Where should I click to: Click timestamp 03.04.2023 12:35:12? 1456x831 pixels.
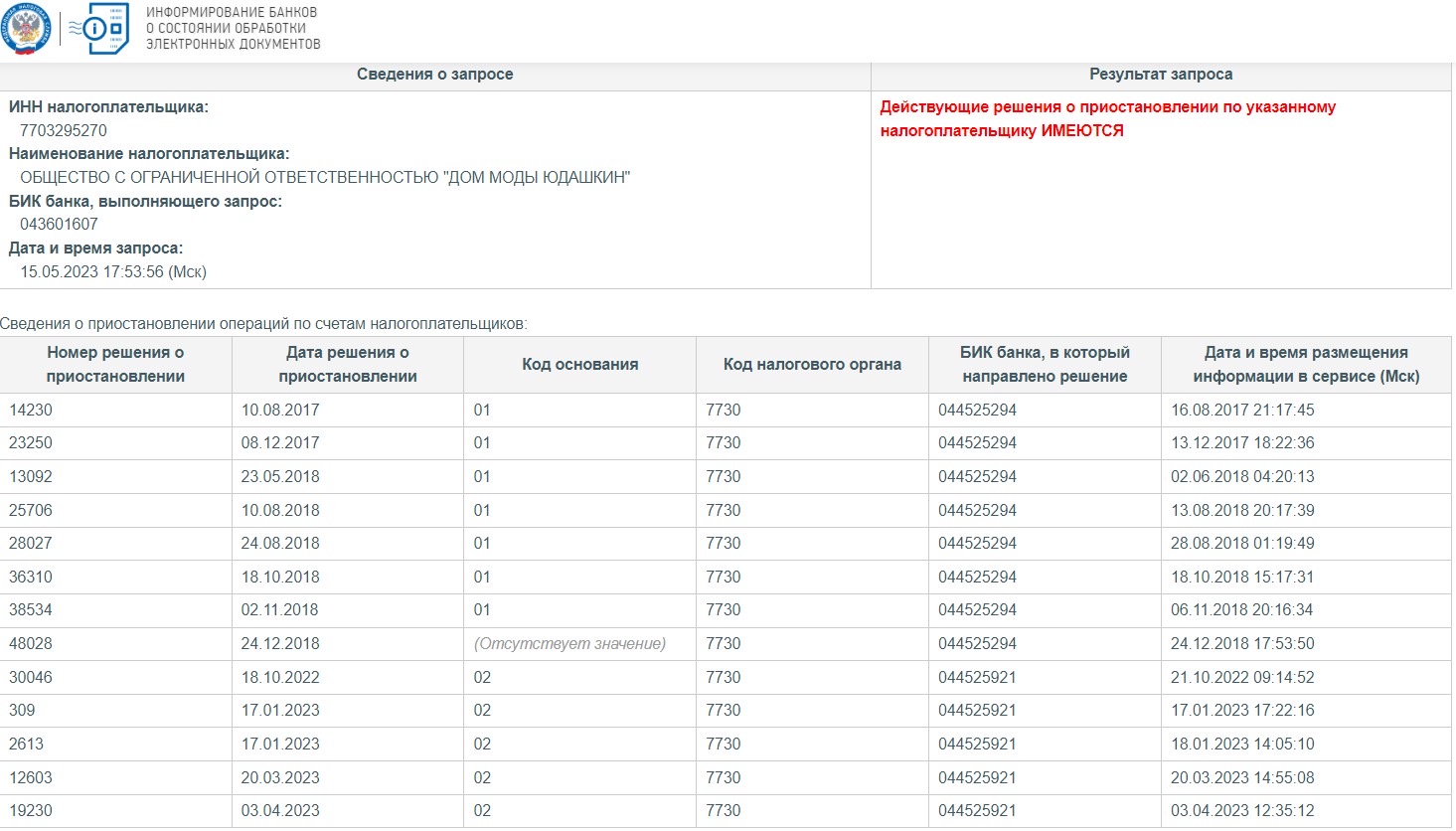tap(1242, 811)
